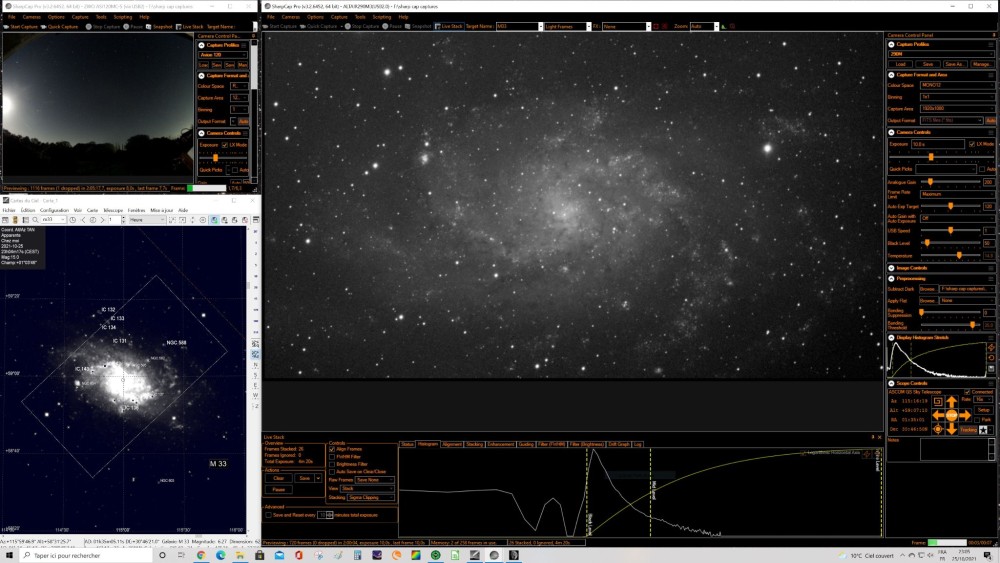
Task: Open the Frame Rate Limit Maximum dropdown
Action: (957, 194)
